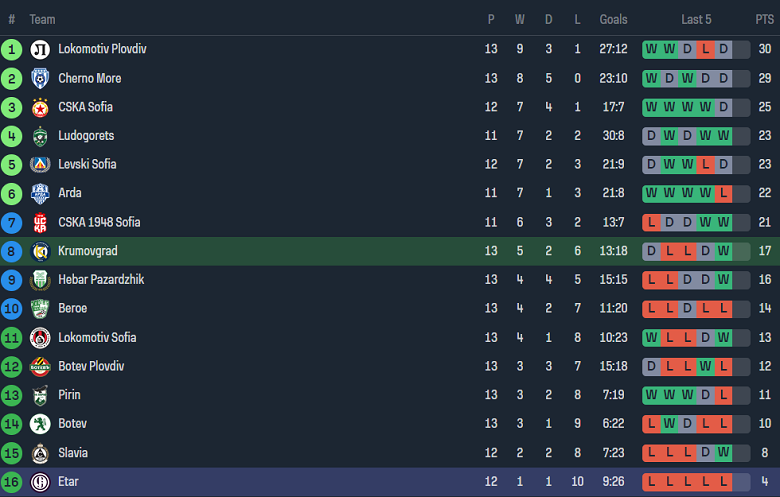Sort table by Goals column header
Viewport: 780px width, 497px height.
[x=613, y=19]
